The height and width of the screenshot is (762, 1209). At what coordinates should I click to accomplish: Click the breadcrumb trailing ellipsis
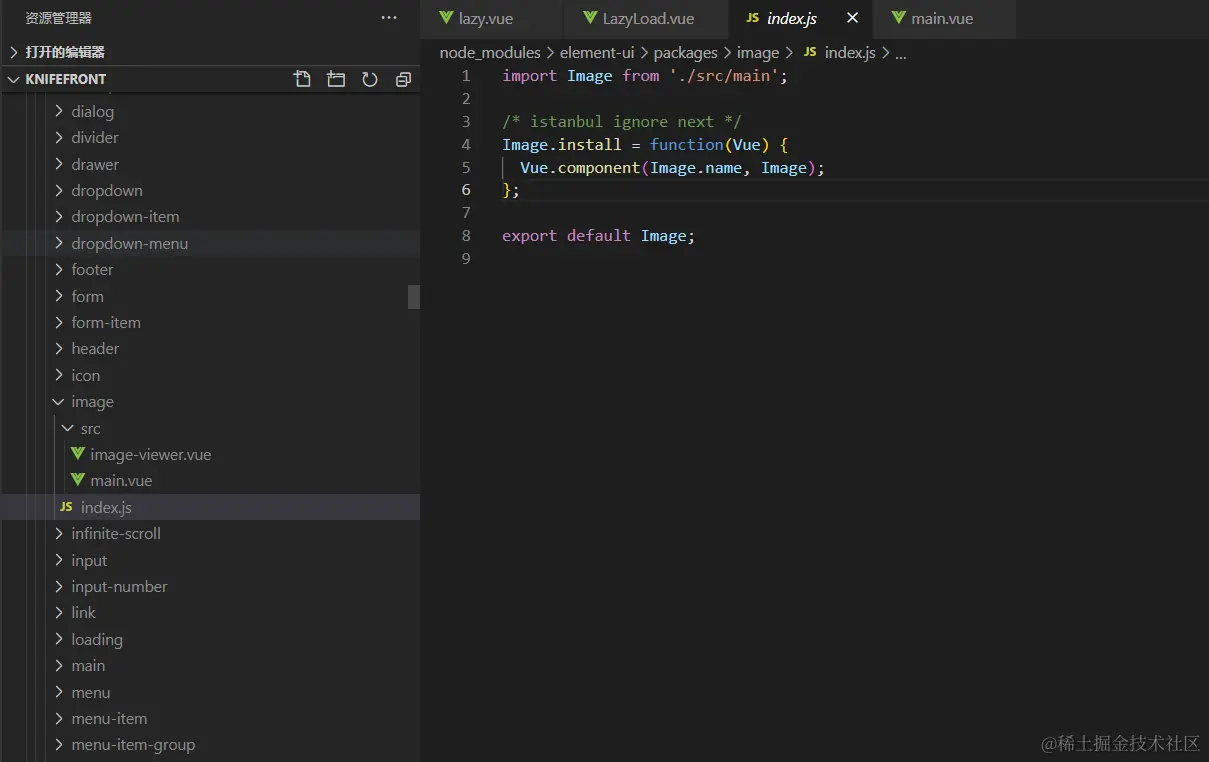[900, 53]
